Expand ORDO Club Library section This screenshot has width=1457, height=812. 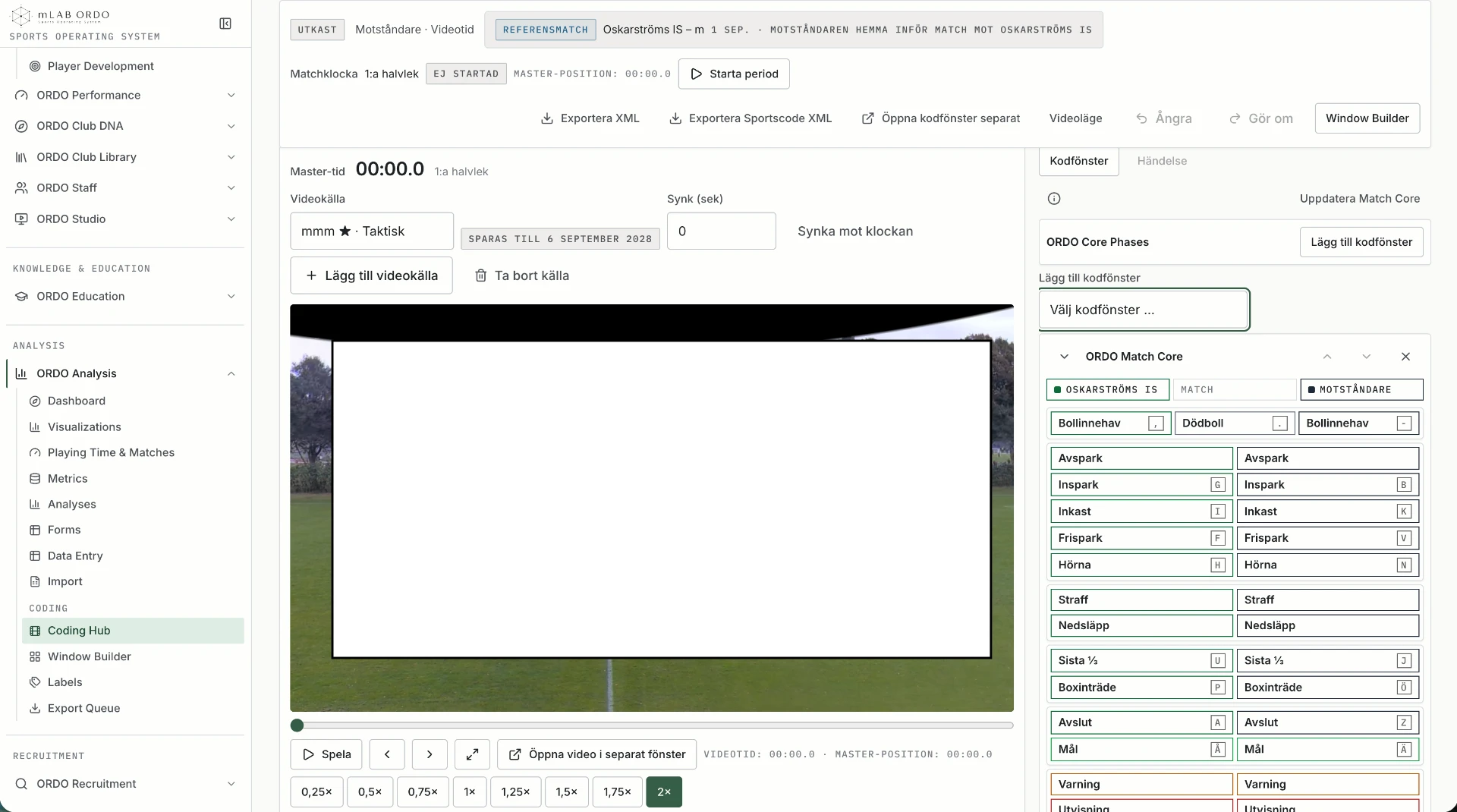tap(126, 157)
